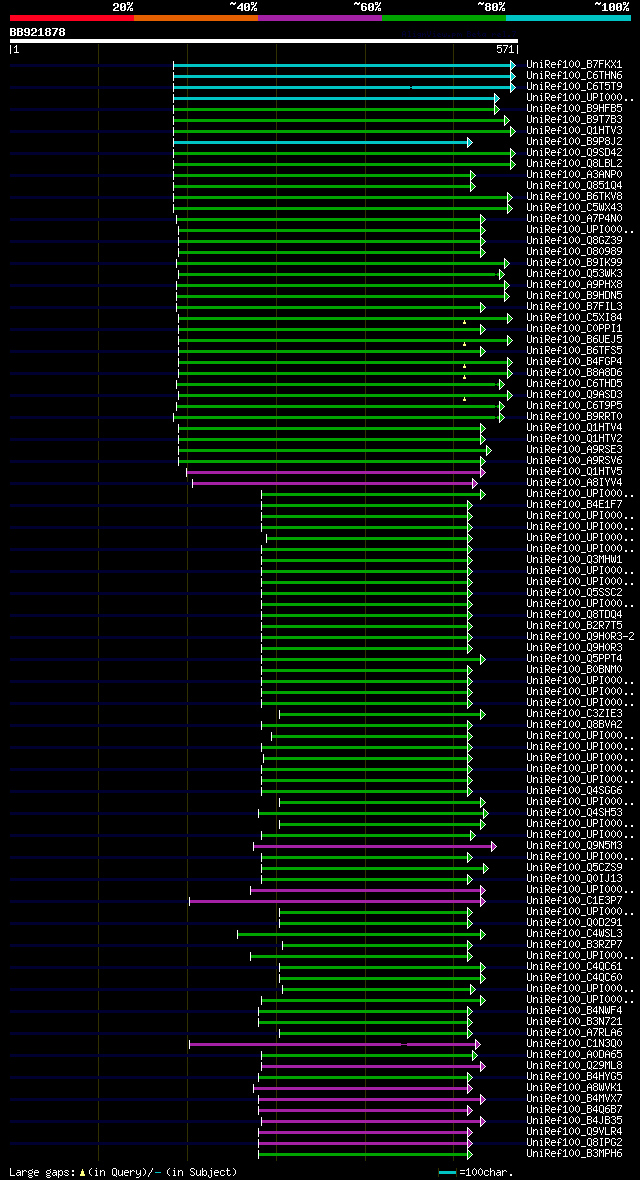Screen dimensions: 640x1180
Task: Select the white BB921878 query sequence bar
Action: point(264,41)
